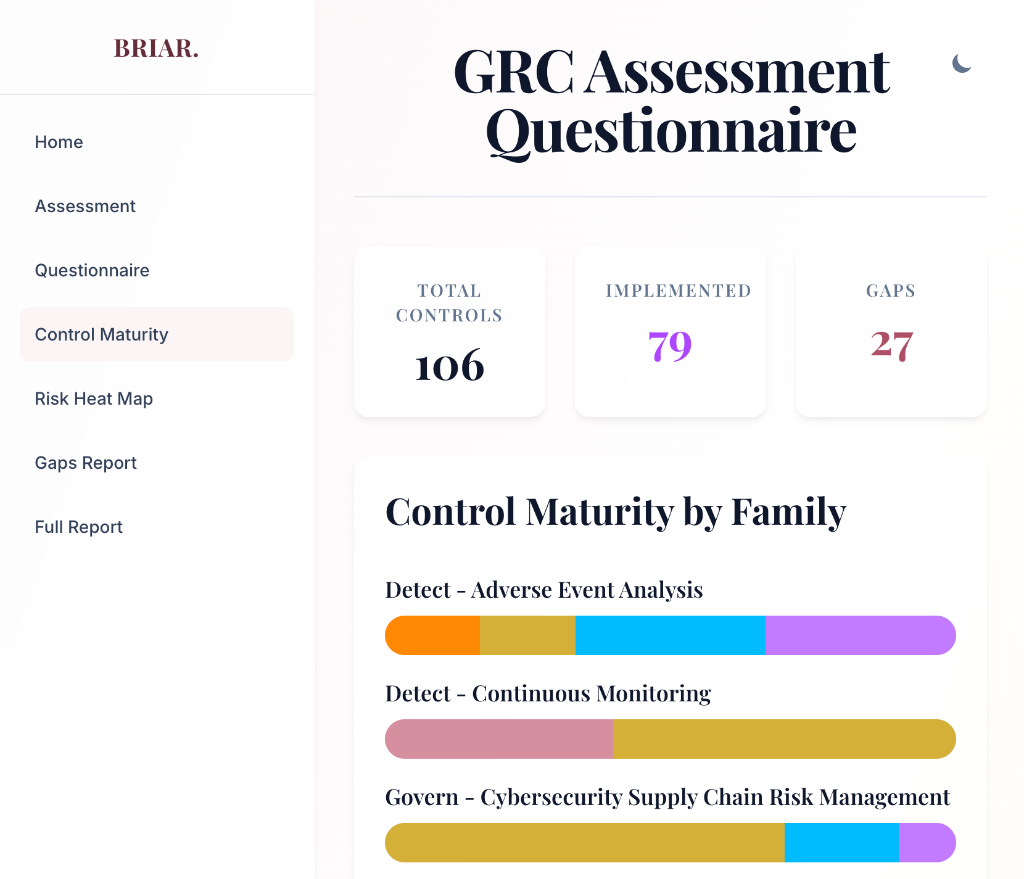The height and width of the screenshot is (879, 1024).
Task: Navigate to the Assessment section
Action: [85, 206]
